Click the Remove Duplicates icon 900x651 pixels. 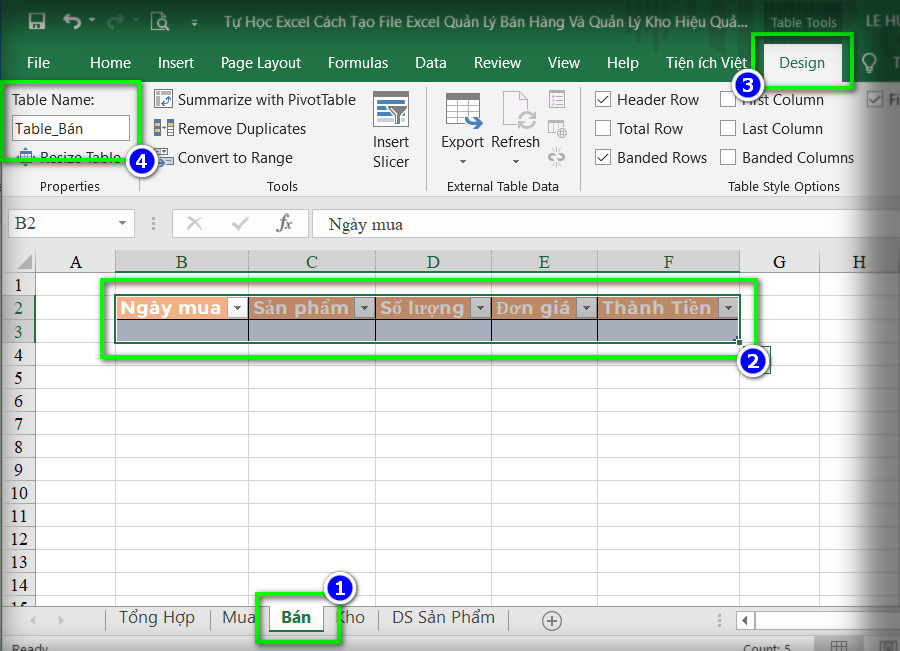click(164, 128)
